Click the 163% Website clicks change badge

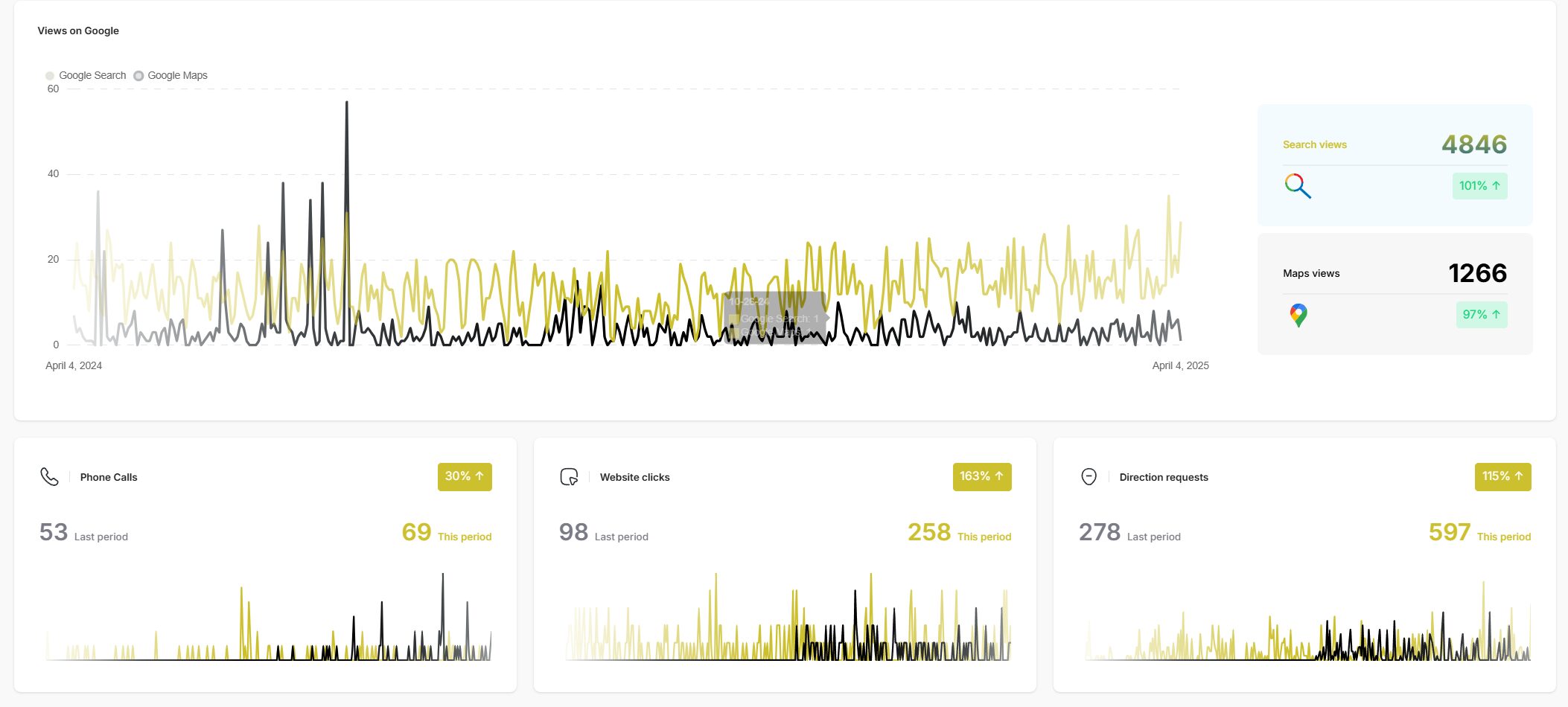click(981, 477)
